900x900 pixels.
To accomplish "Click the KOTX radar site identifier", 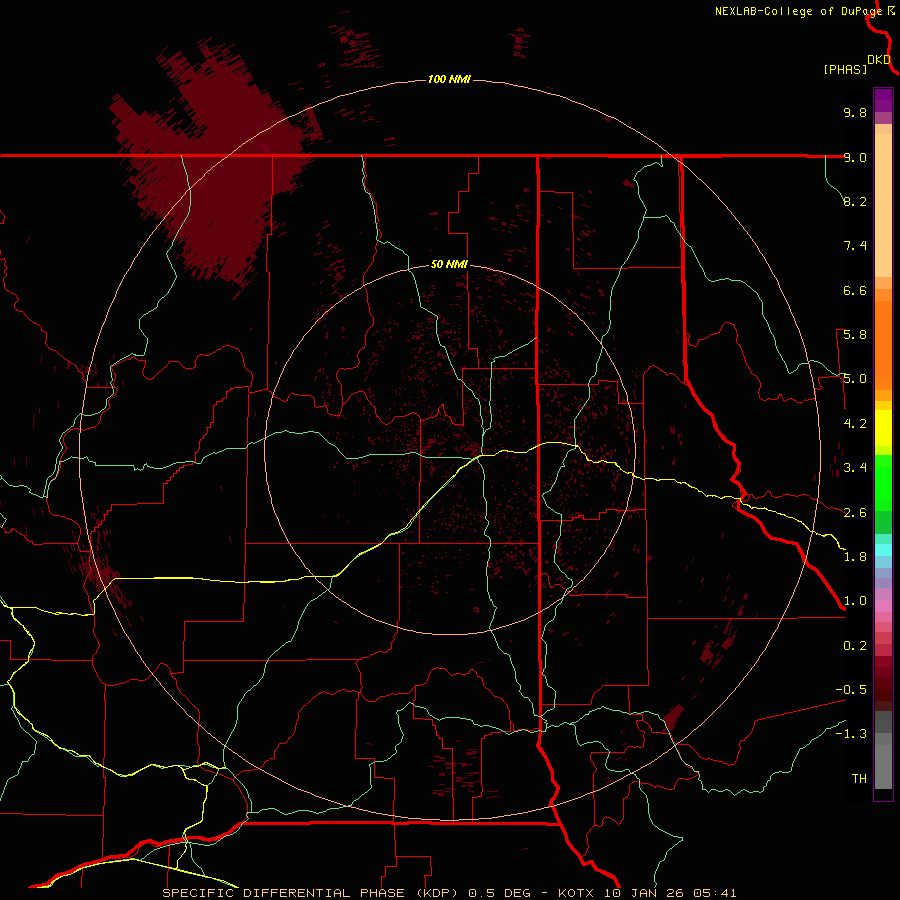I will 576,893.
